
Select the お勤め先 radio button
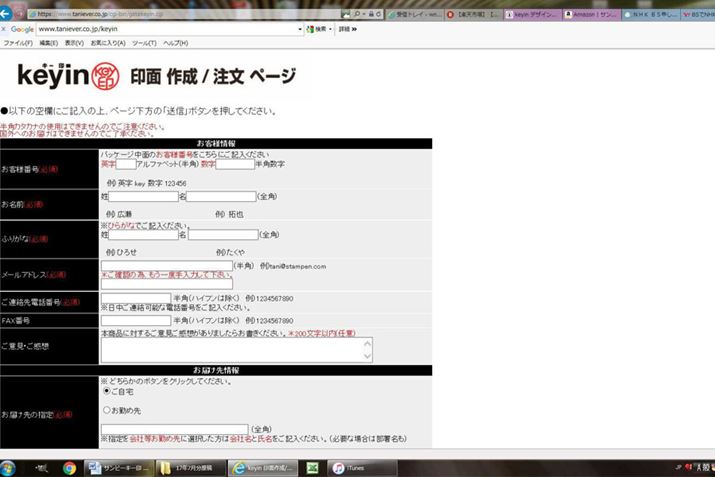click(107, 409)
